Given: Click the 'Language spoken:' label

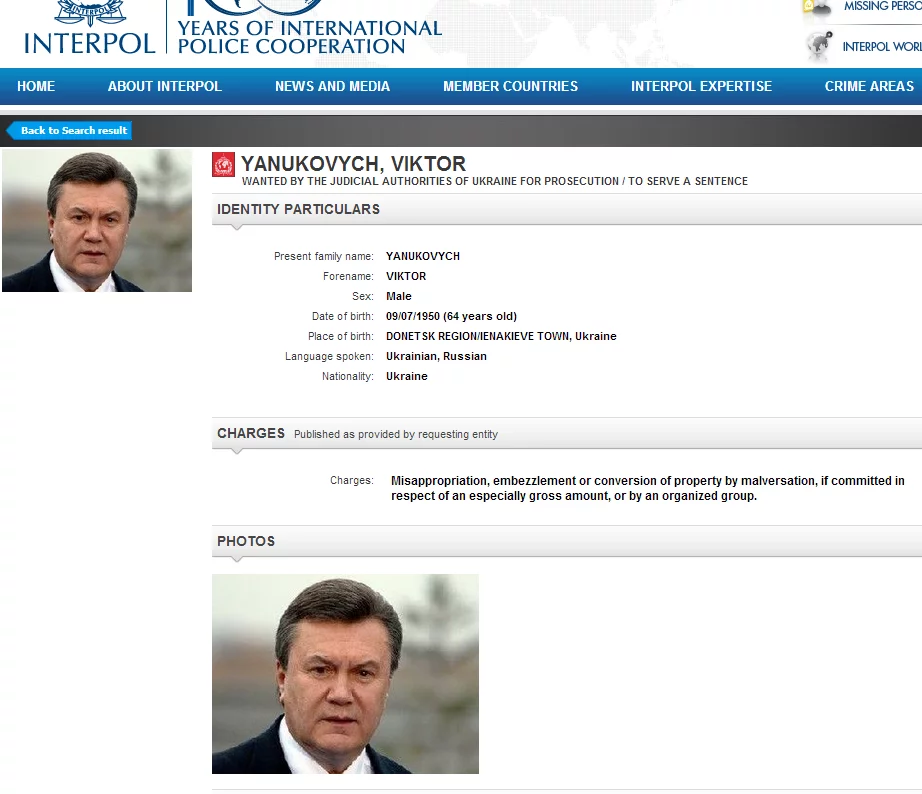Looking at the screenshot, I should [x=329, y=356].
